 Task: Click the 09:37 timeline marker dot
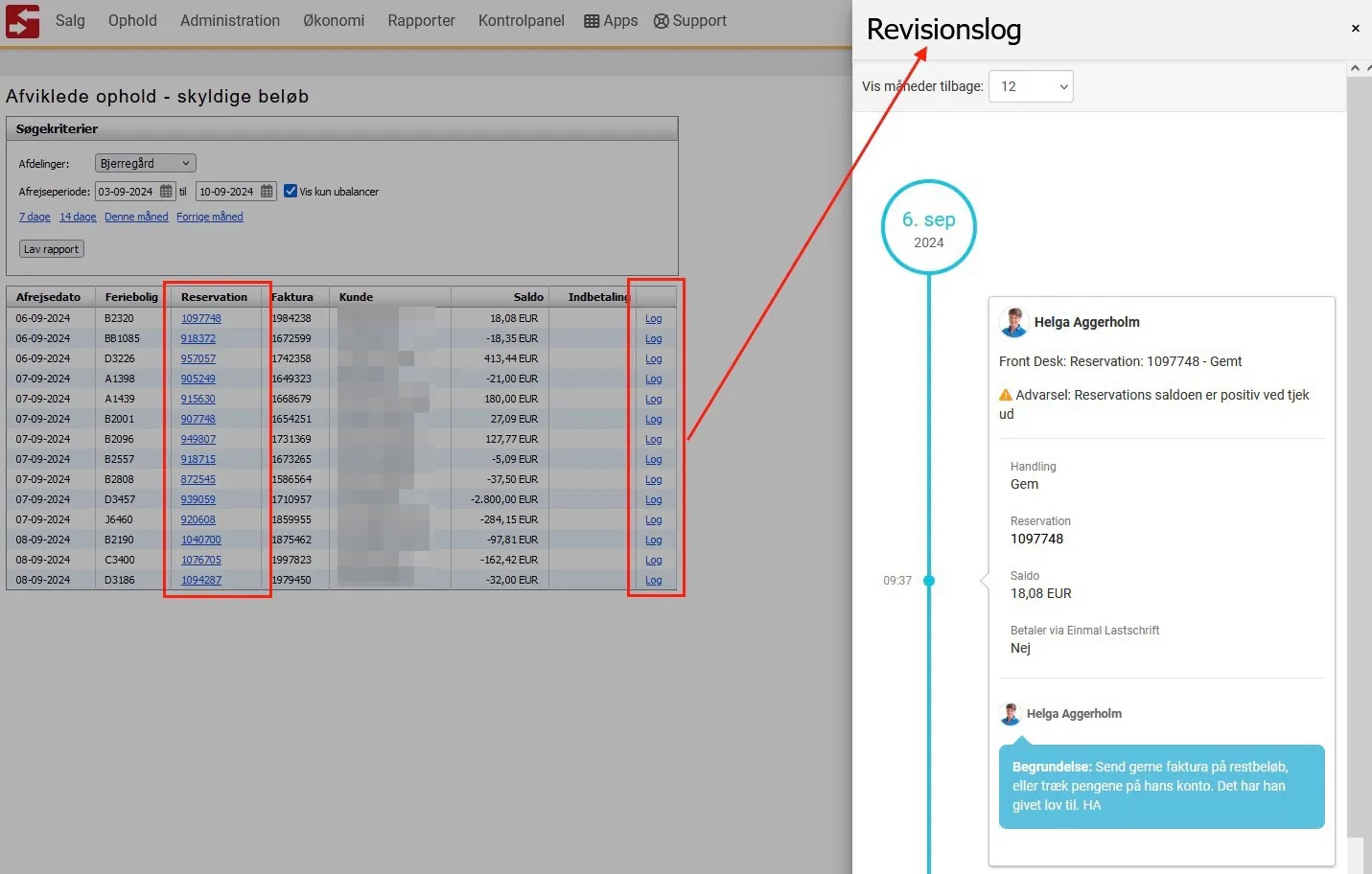click(x=929, y=581)
